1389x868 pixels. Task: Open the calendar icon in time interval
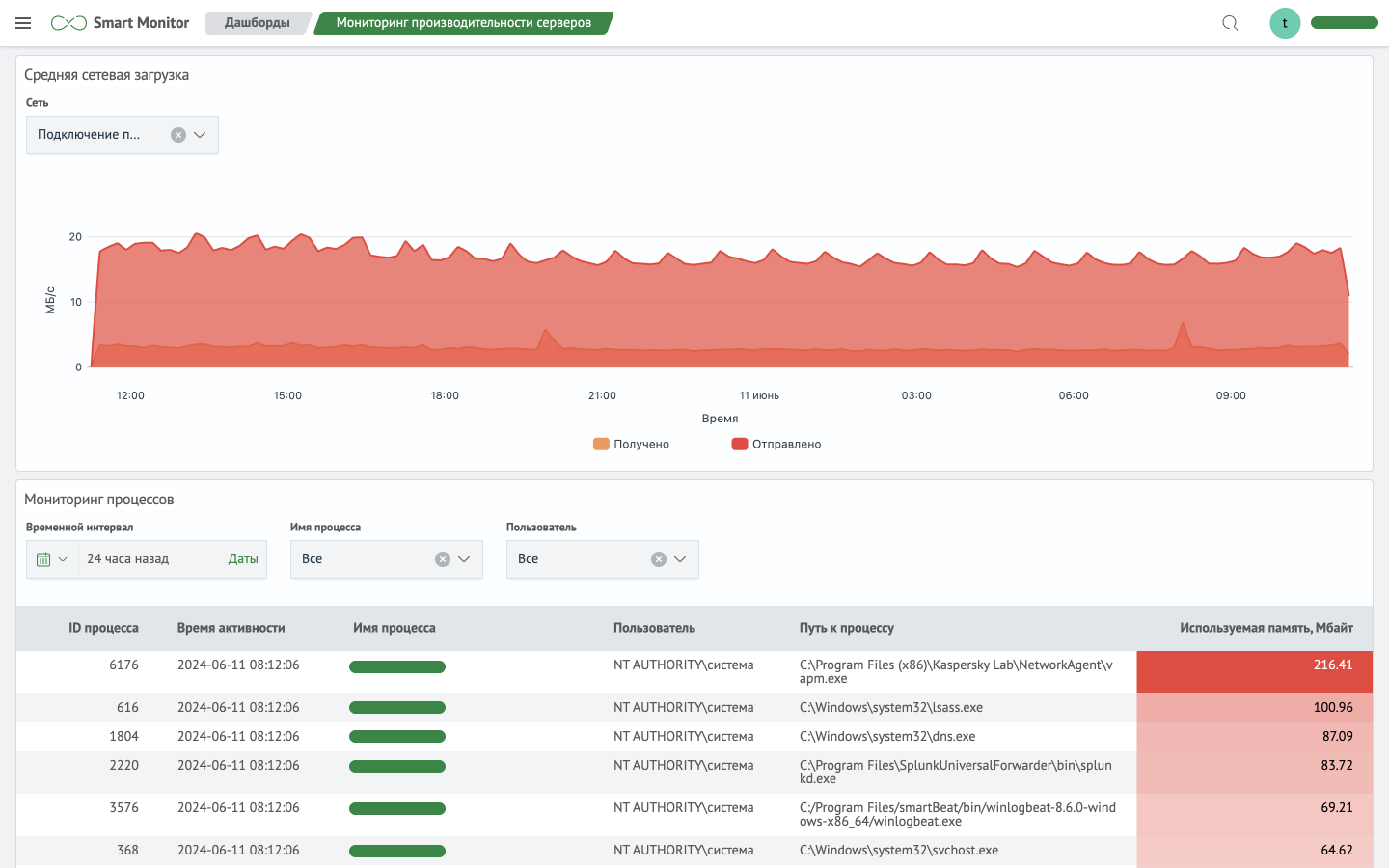tap(43, 559)
